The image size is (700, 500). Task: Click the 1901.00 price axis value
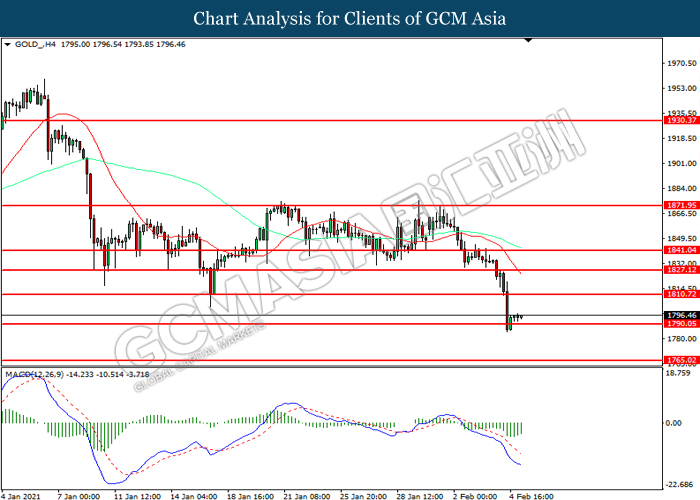click(682, 163)
